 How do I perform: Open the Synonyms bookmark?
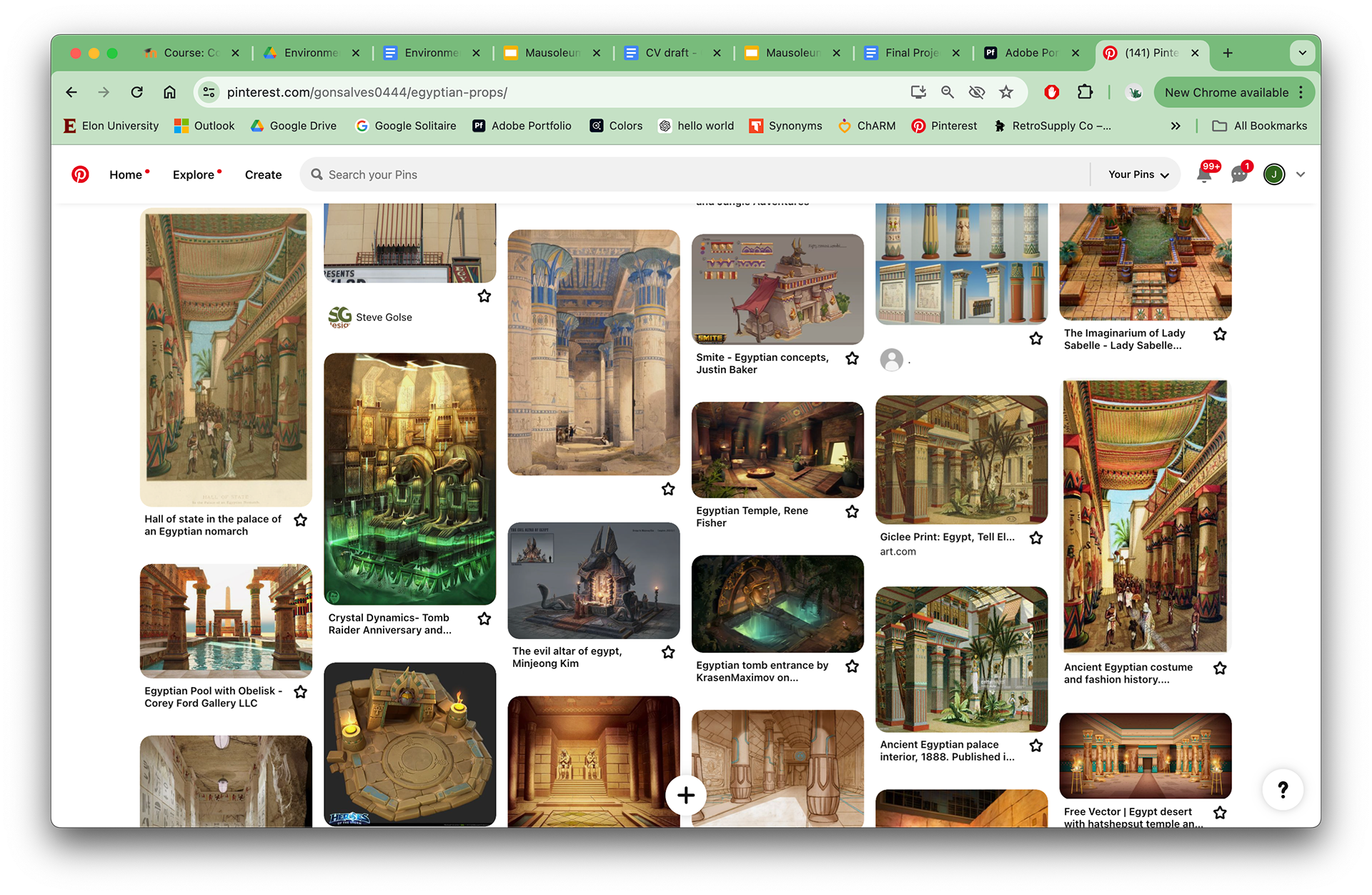click(x=785, y=126)
